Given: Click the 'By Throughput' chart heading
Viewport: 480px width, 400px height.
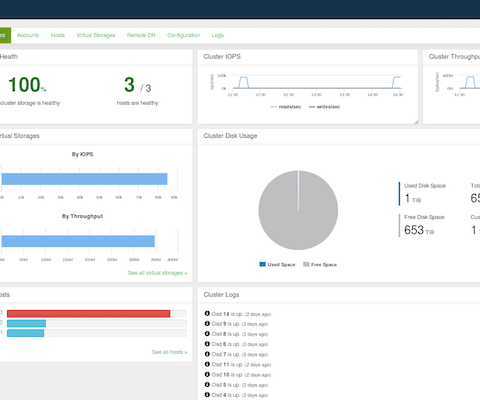Looking at the screenshot, I should tap(82, 216).
